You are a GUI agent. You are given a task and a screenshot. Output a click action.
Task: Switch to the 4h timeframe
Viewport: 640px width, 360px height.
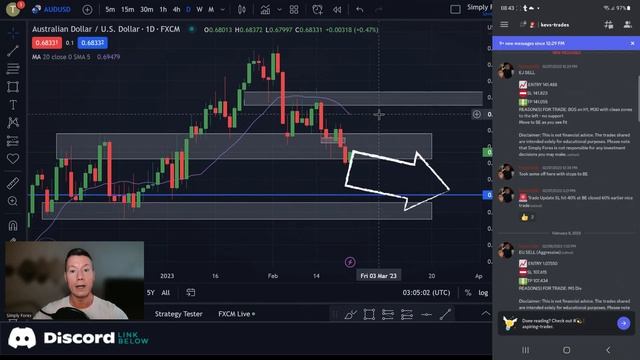point(176,9)
